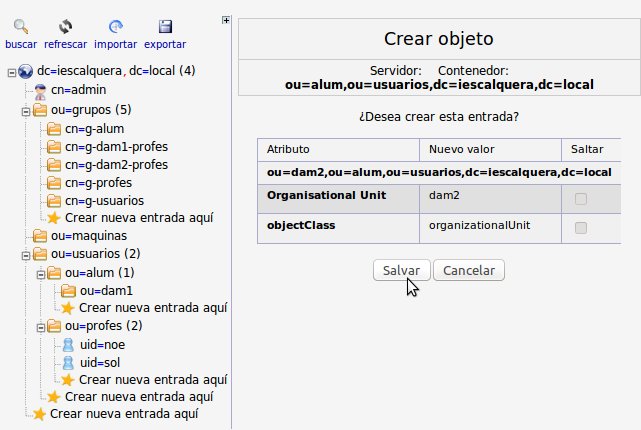Viewport: 641px width, 430px height.
Task: Collapse the ou=usuarios branch
Action: [x=26, y=255]
